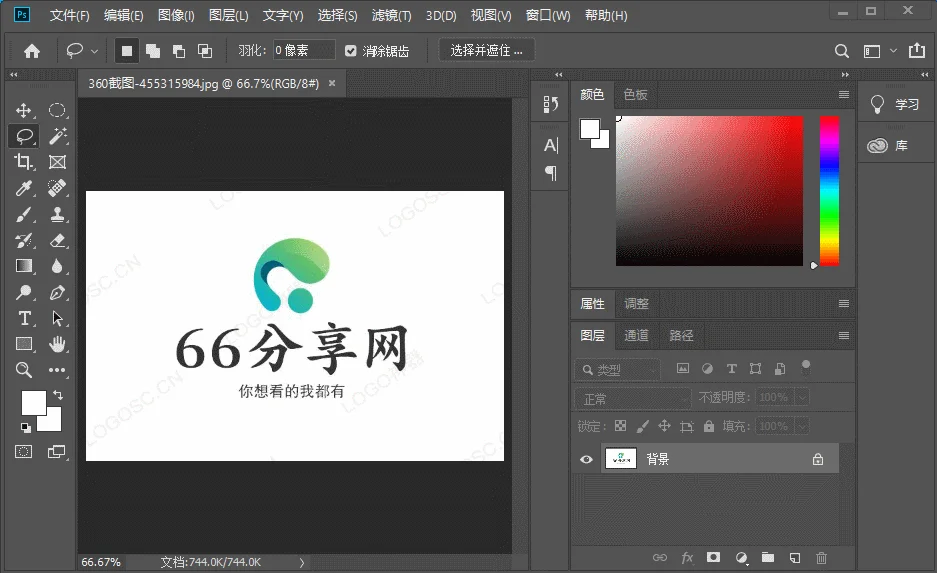Select the Move tool
The height and width of the screenshot is (573, 937).
coord(24,111)
